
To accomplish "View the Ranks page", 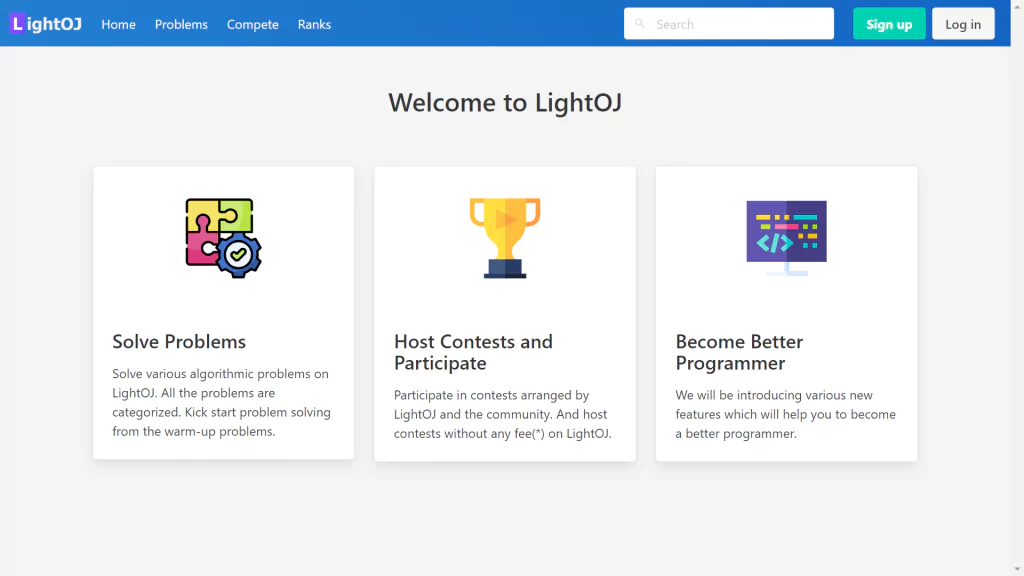I will 314,24.
